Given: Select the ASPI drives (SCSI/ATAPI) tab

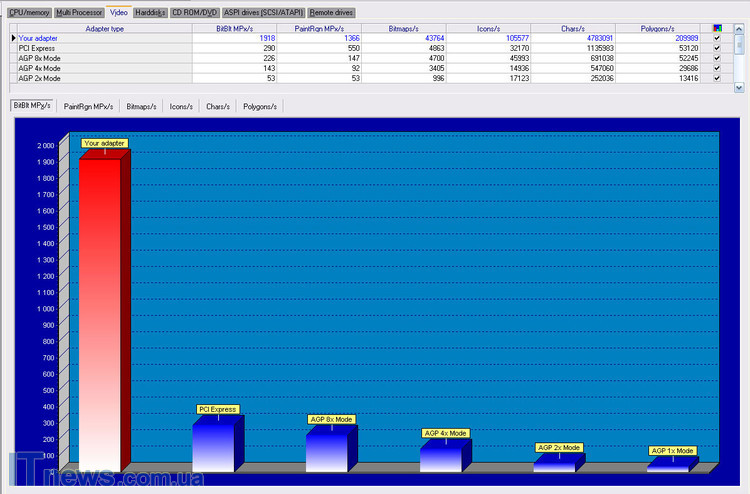Looking at the screenshot, I should pos(263,12).
